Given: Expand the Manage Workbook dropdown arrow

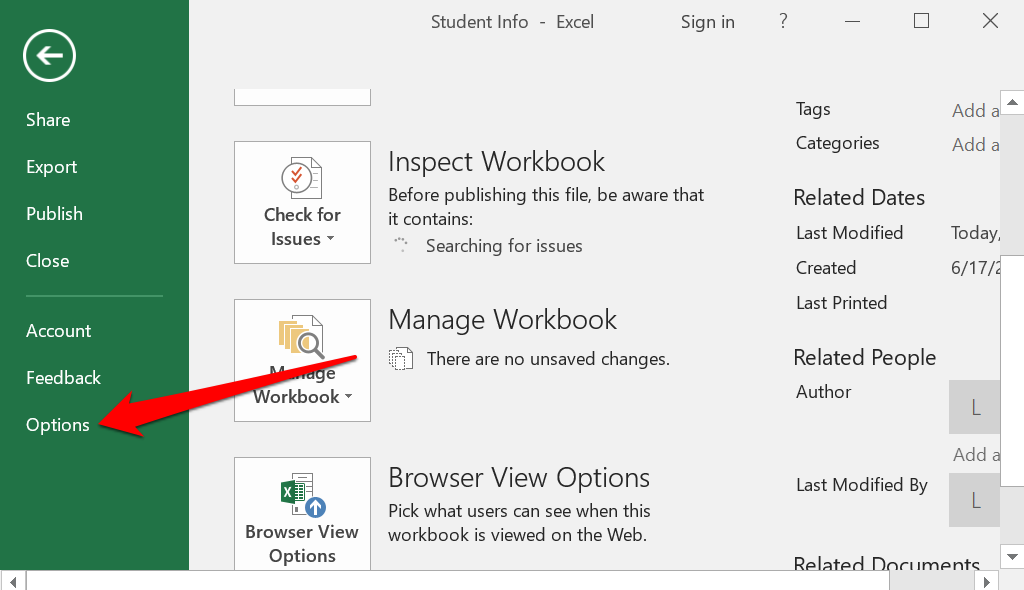Looking at the screenshot, I should tap(348, 397).
